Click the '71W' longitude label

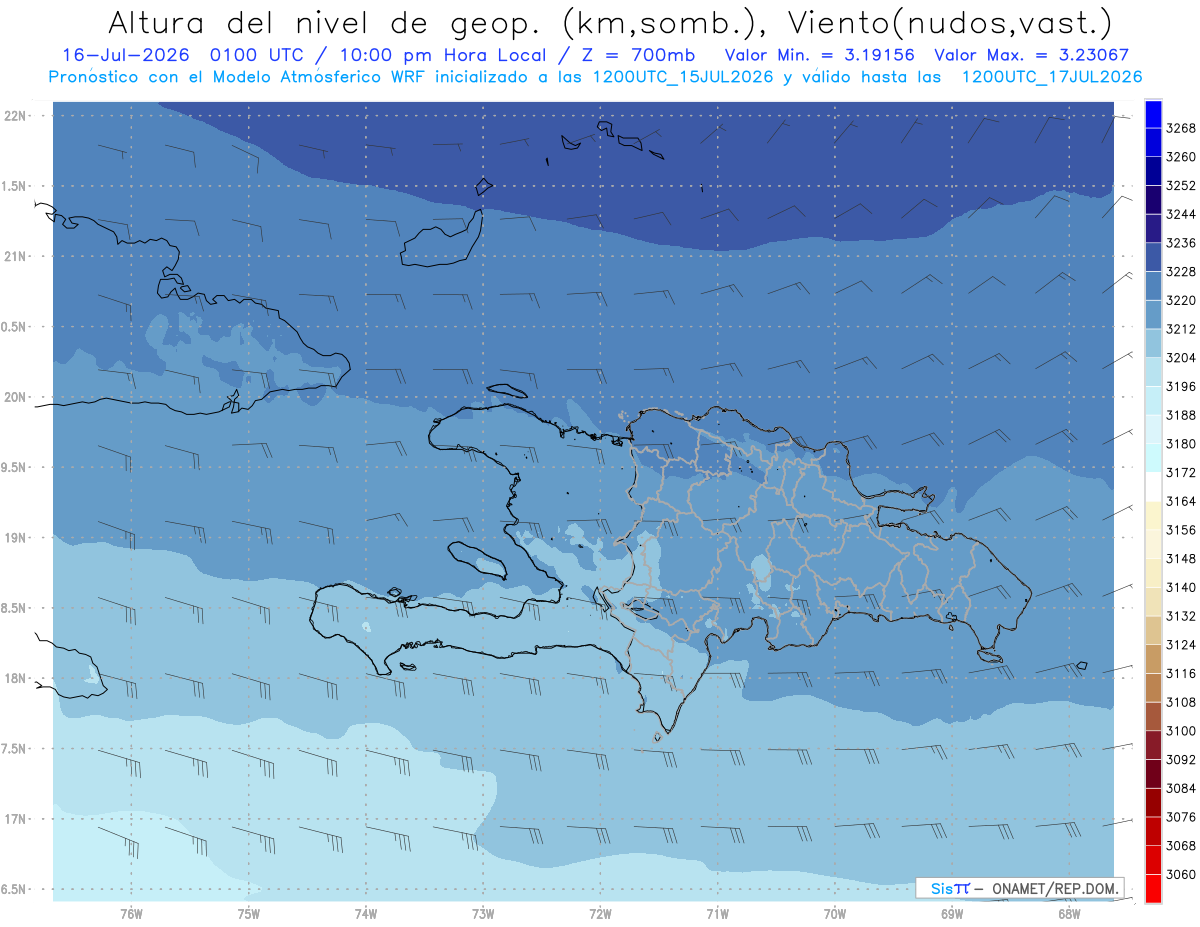[x=717, y=913]
